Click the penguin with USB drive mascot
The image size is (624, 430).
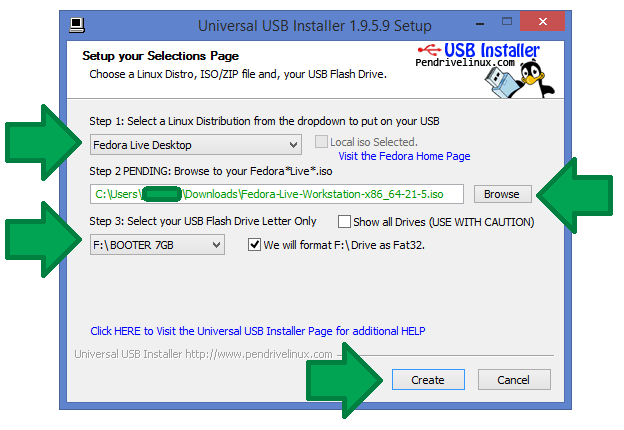(520, 79)
